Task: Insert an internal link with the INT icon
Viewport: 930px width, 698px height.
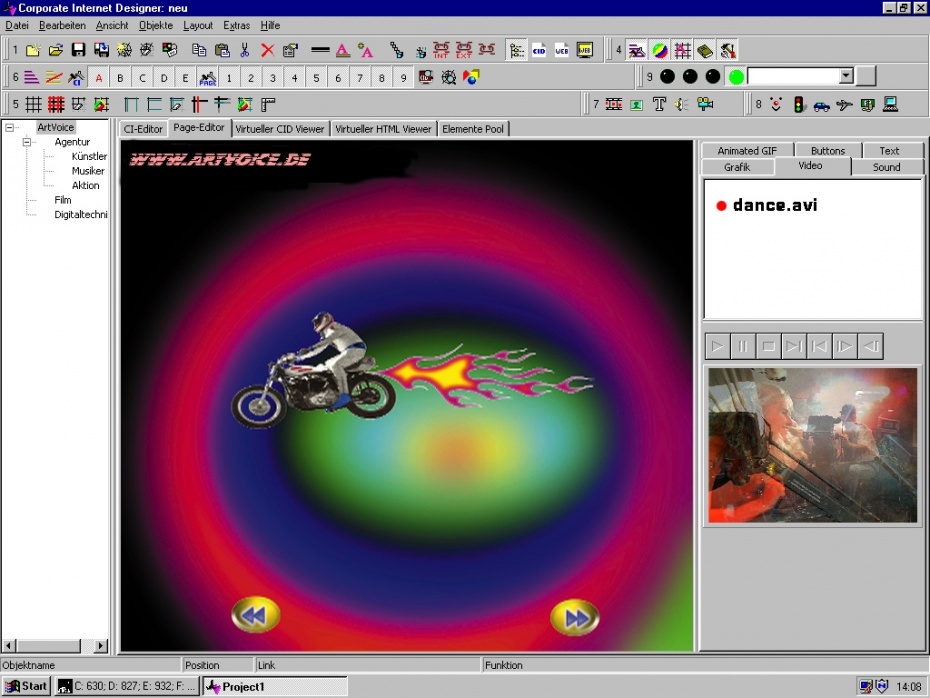Action: click(x=441, y=50)
